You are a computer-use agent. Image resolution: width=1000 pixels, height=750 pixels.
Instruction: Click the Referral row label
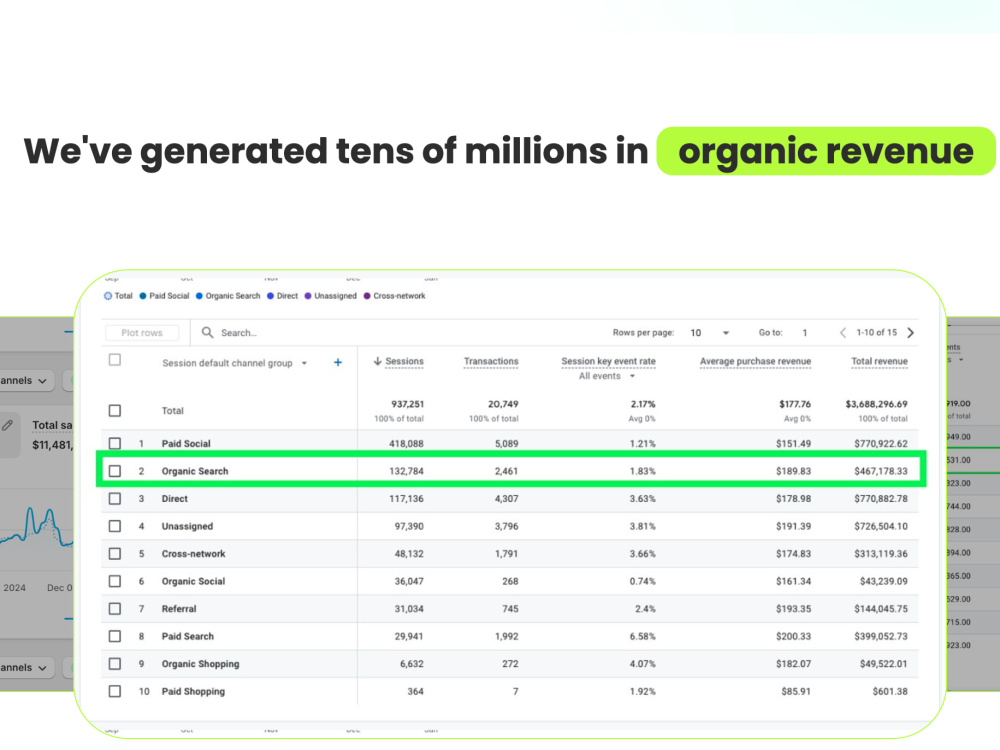179,608
